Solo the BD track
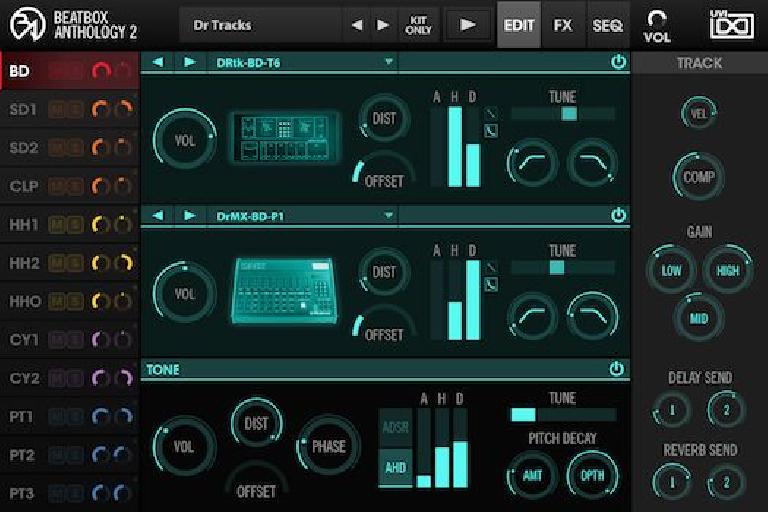This screenshot has width=768, height=512. click(74, 71)
